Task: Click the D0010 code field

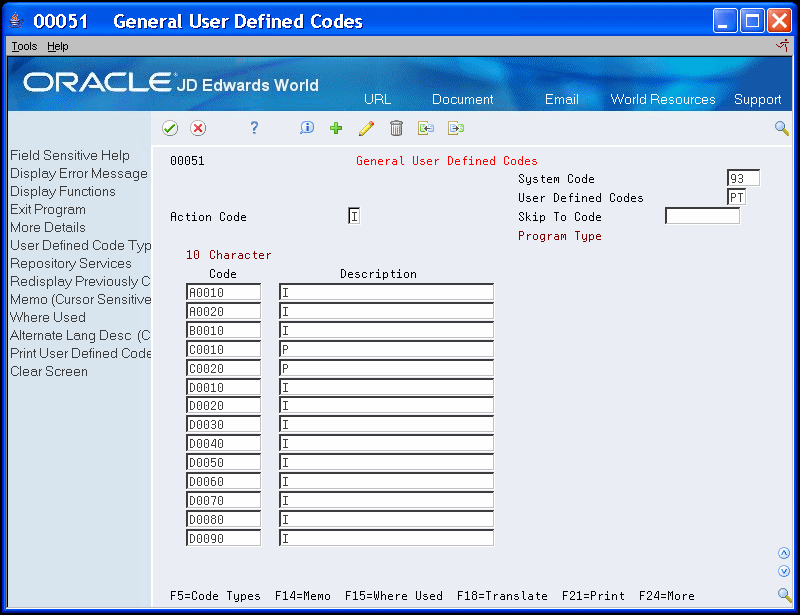Action: [223, 387]
